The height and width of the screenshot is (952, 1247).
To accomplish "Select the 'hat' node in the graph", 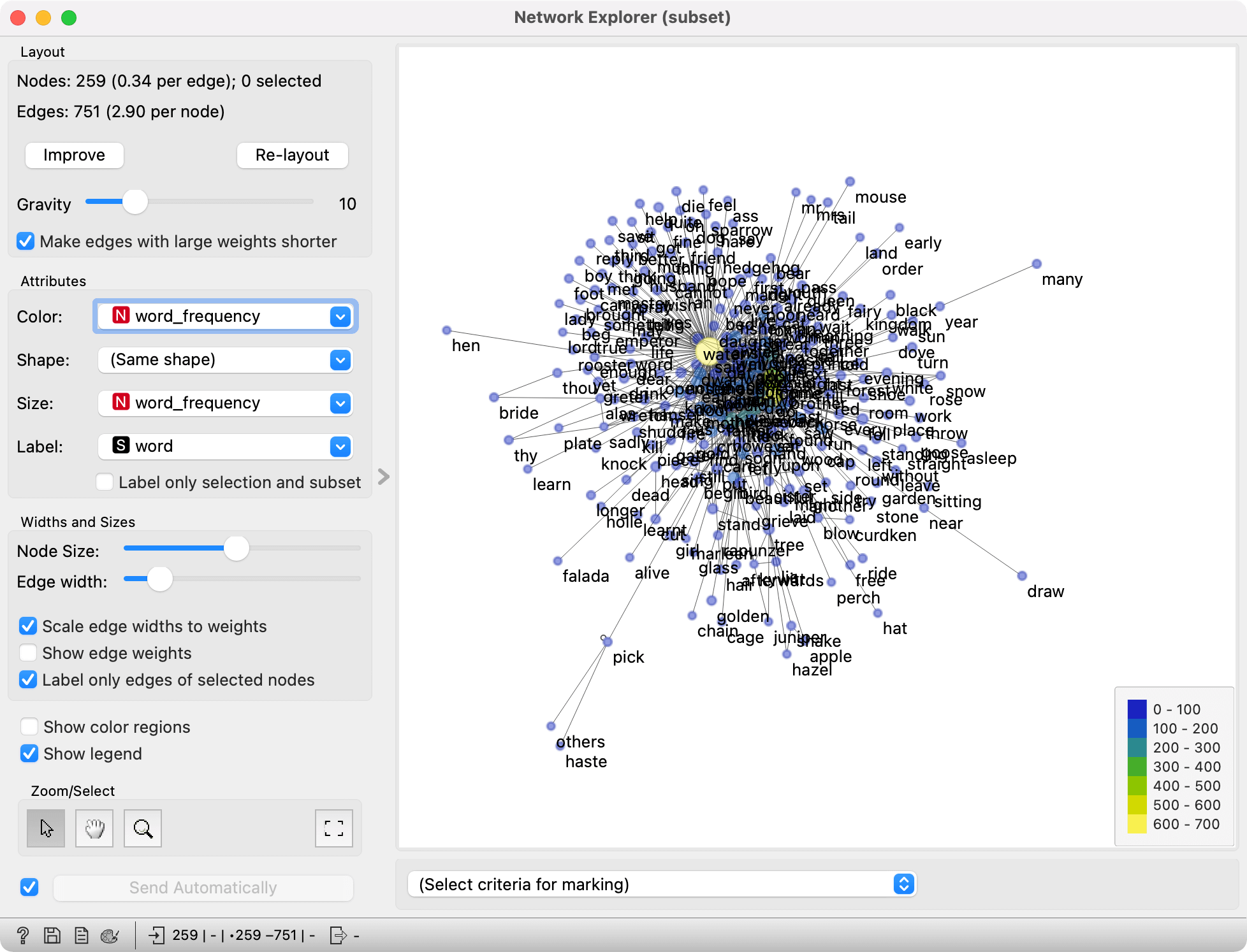I will pyautogui.click(x=878, y=613).
